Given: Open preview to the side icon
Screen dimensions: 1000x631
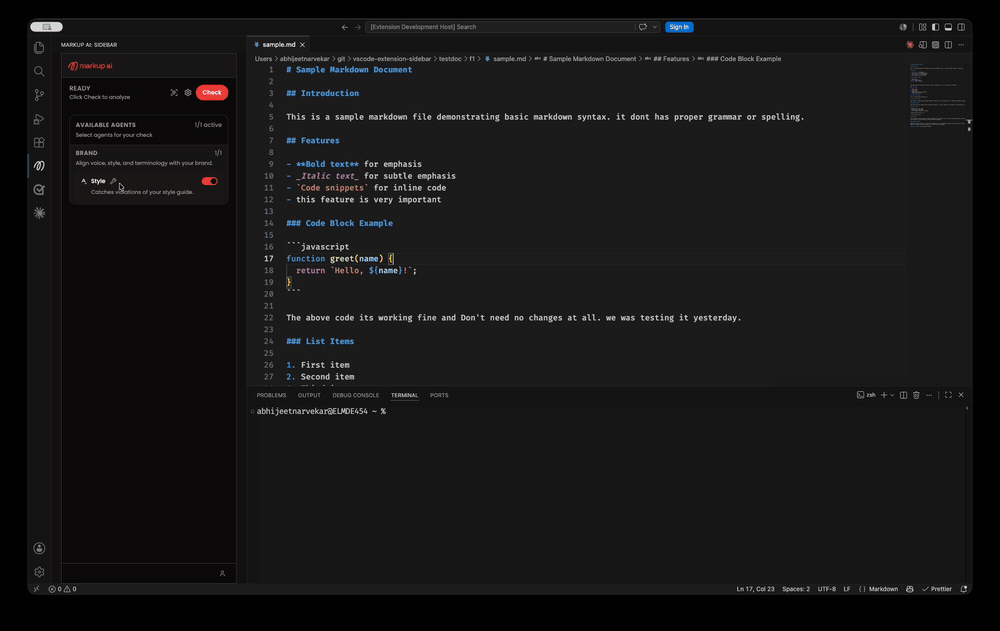Looking at the screenshot, I should (x=923, y=45).
